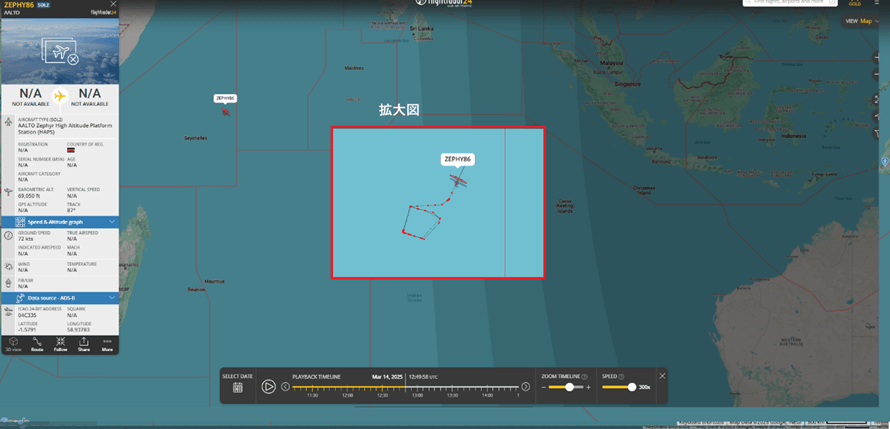
Task: Click the Play button on playback timeline
Action: (269, 386)
